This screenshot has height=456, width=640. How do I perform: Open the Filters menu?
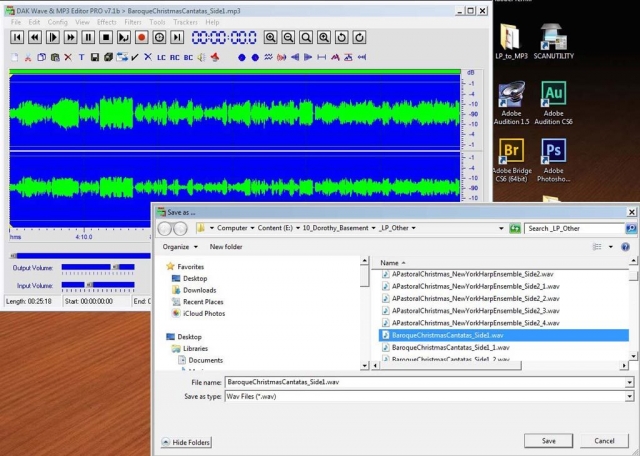pos(133,22)
